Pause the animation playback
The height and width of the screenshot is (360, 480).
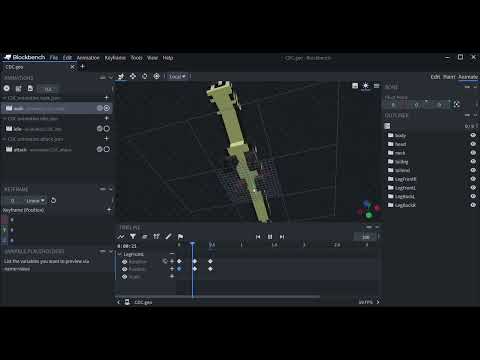[x=270, y=237]
